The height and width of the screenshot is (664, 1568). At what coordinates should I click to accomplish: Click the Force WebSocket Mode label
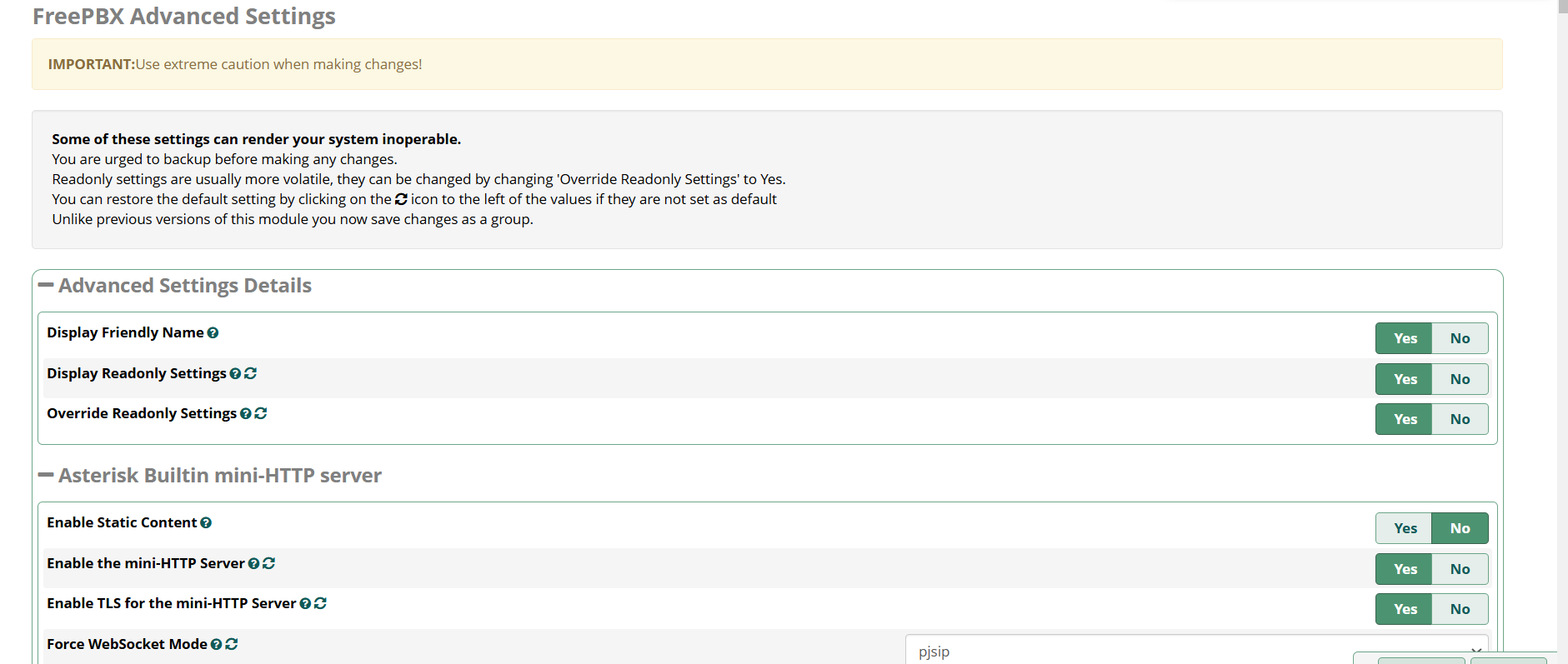pyautogui.click(x=127, y=644)
